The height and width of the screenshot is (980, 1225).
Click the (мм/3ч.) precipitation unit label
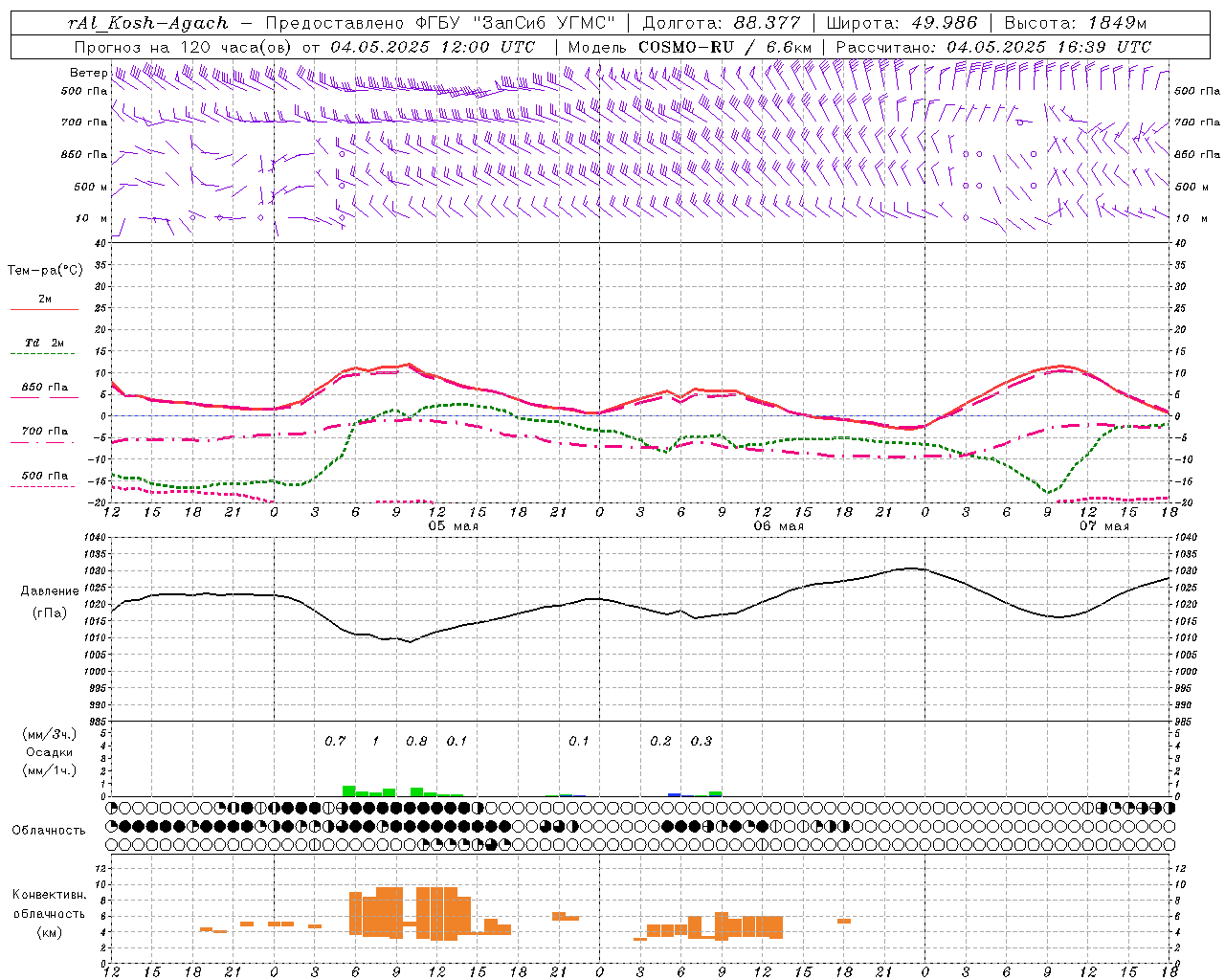50,734
